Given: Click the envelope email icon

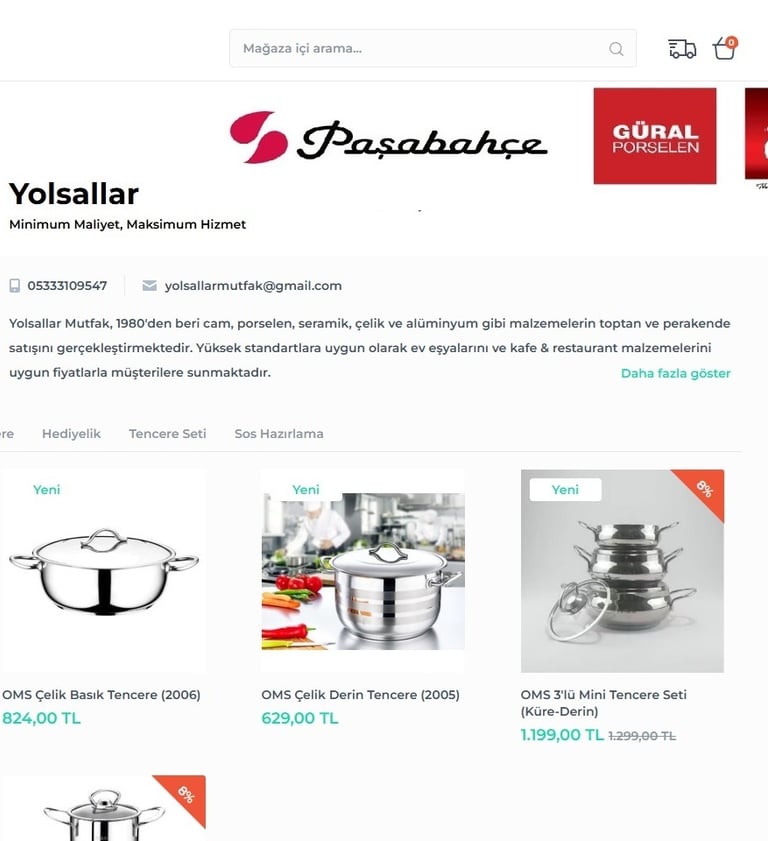Looking at the screenshot, I should point(150,285).
